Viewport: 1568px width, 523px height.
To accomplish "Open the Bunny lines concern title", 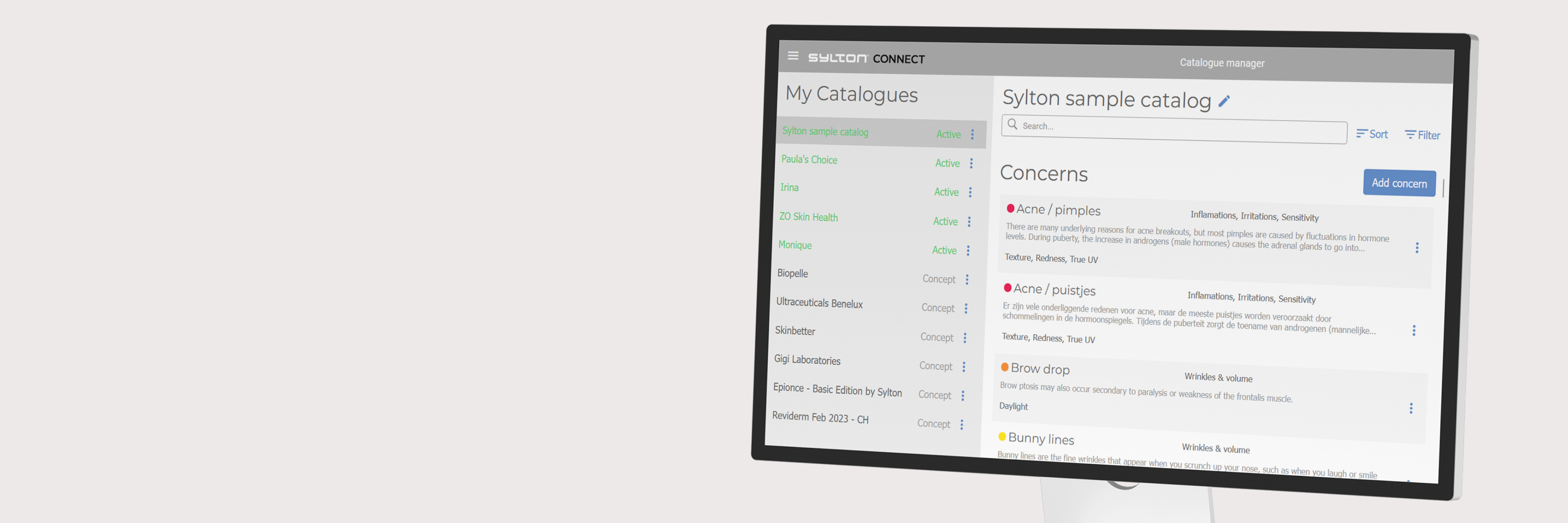I will point(1041,439).
